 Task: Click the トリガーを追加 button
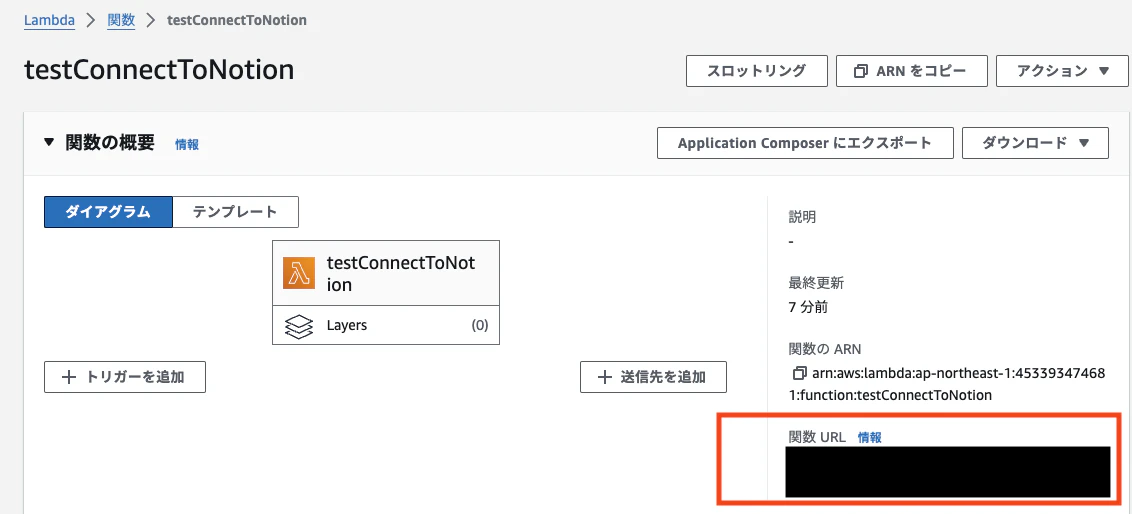tap(125, 377)
